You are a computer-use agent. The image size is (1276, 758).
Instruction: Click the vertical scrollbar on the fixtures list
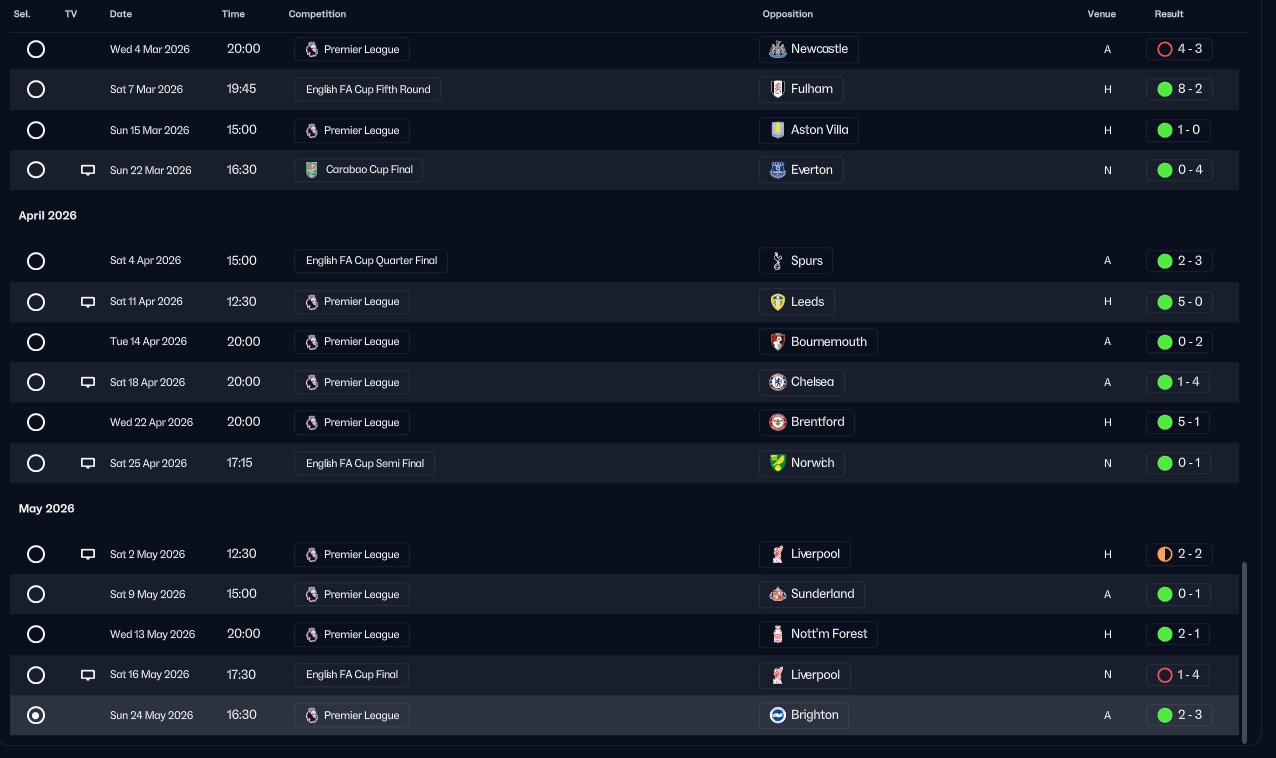click(1245, 652)
